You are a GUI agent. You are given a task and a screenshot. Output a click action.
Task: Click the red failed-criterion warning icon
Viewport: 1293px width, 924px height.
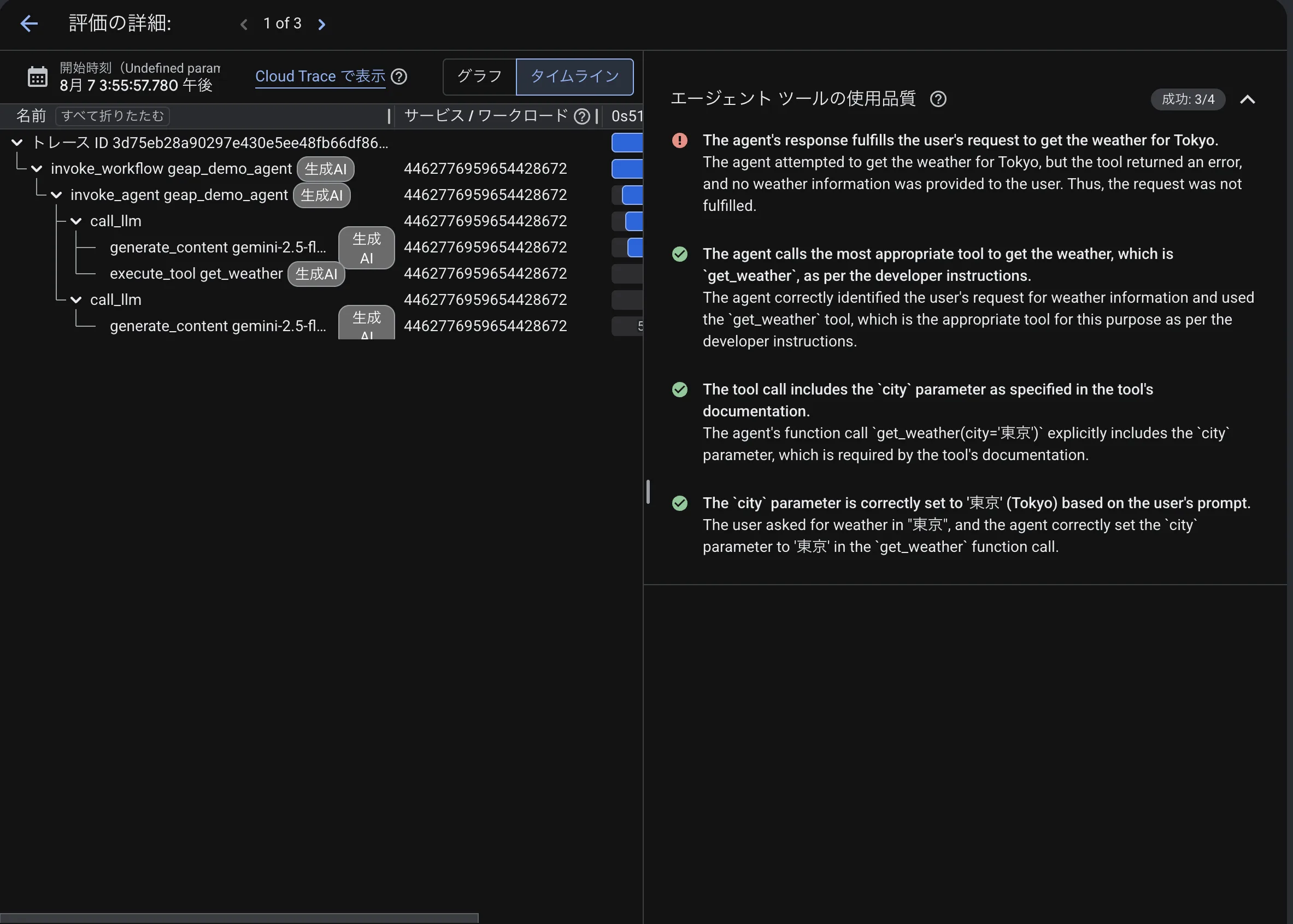pyautogui.click(x=679, y=140)
